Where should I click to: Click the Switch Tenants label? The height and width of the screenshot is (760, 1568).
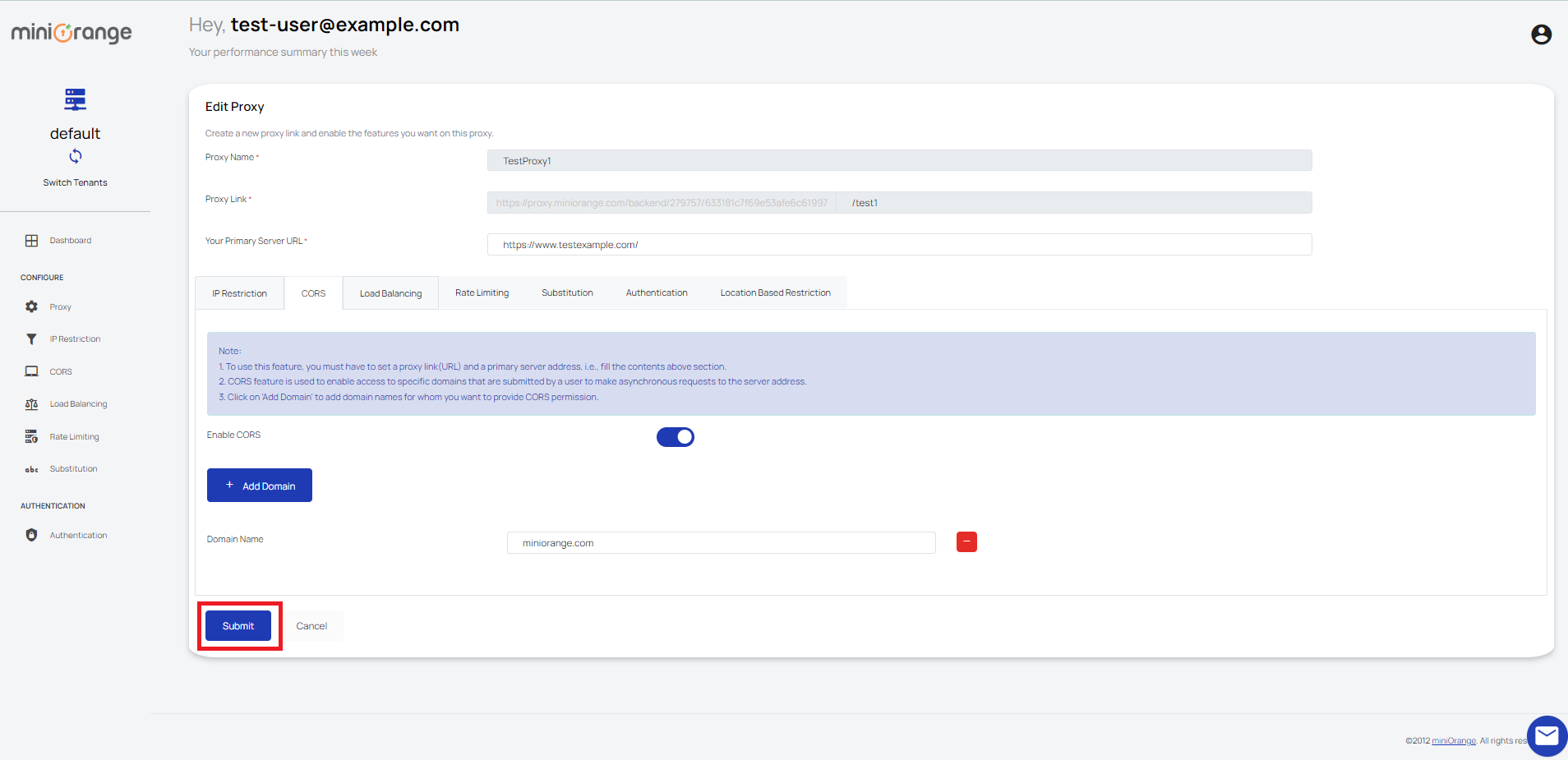(x=75, y=182)
